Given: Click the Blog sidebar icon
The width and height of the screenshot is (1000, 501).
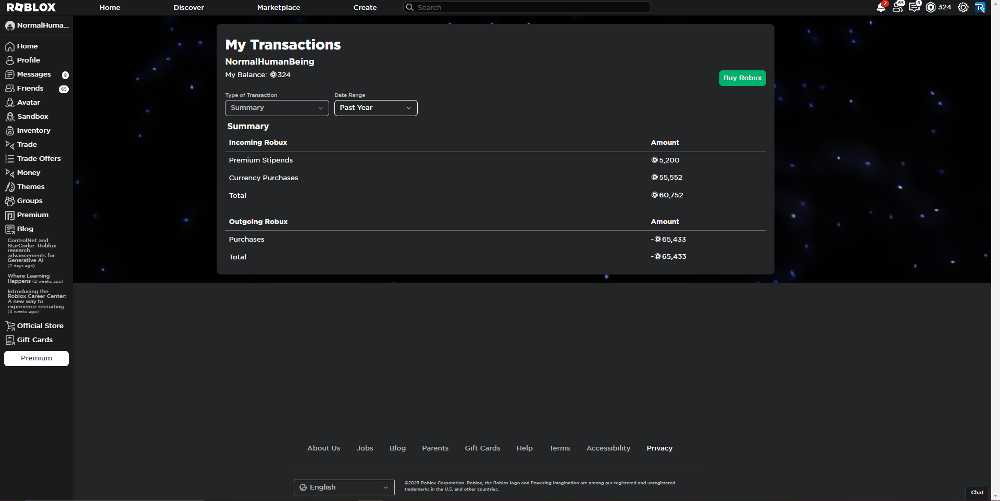Looking at the screenshot, I should point(10,229).
